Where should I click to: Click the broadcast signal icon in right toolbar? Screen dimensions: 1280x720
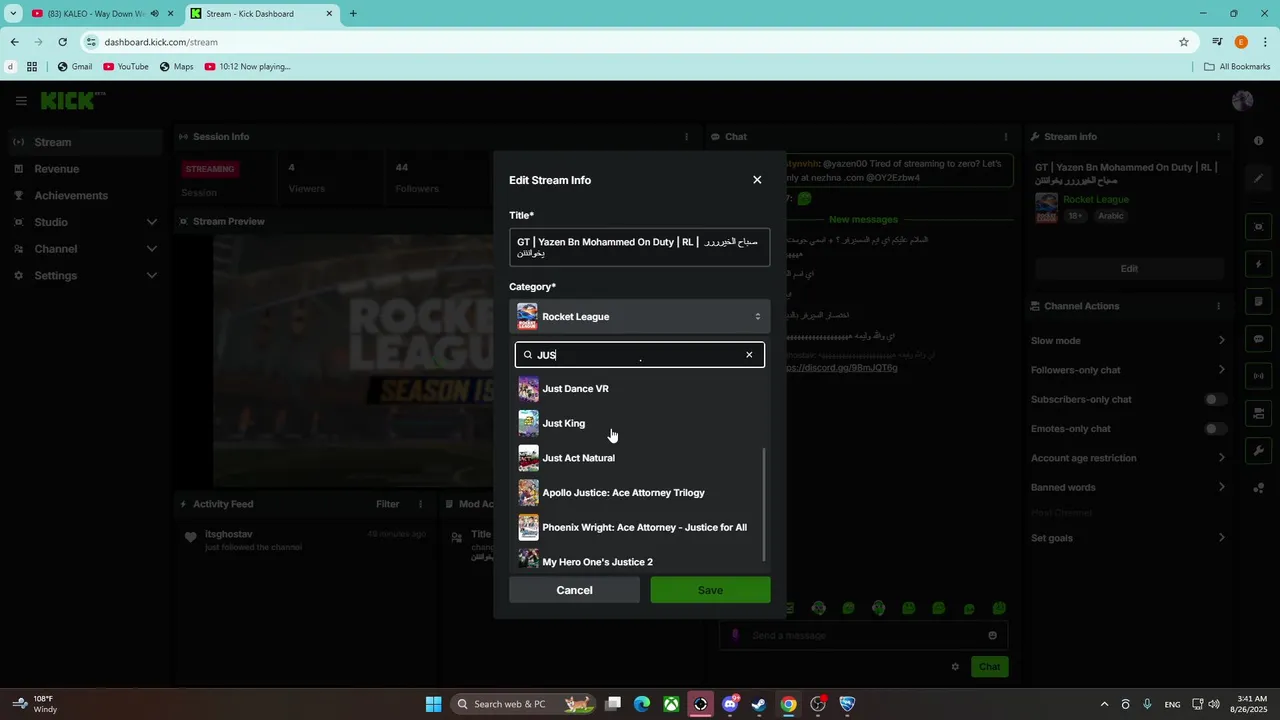(x=1259, y=376)
